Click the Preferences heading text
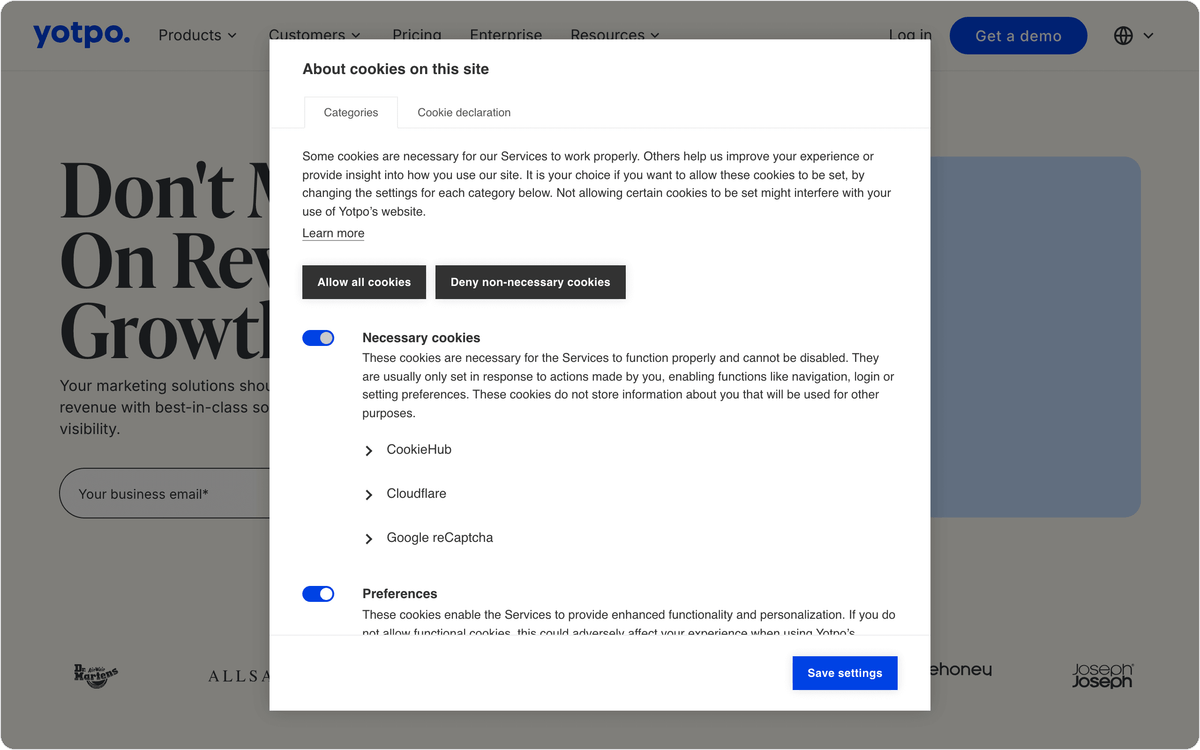 (x=400, y=594)
